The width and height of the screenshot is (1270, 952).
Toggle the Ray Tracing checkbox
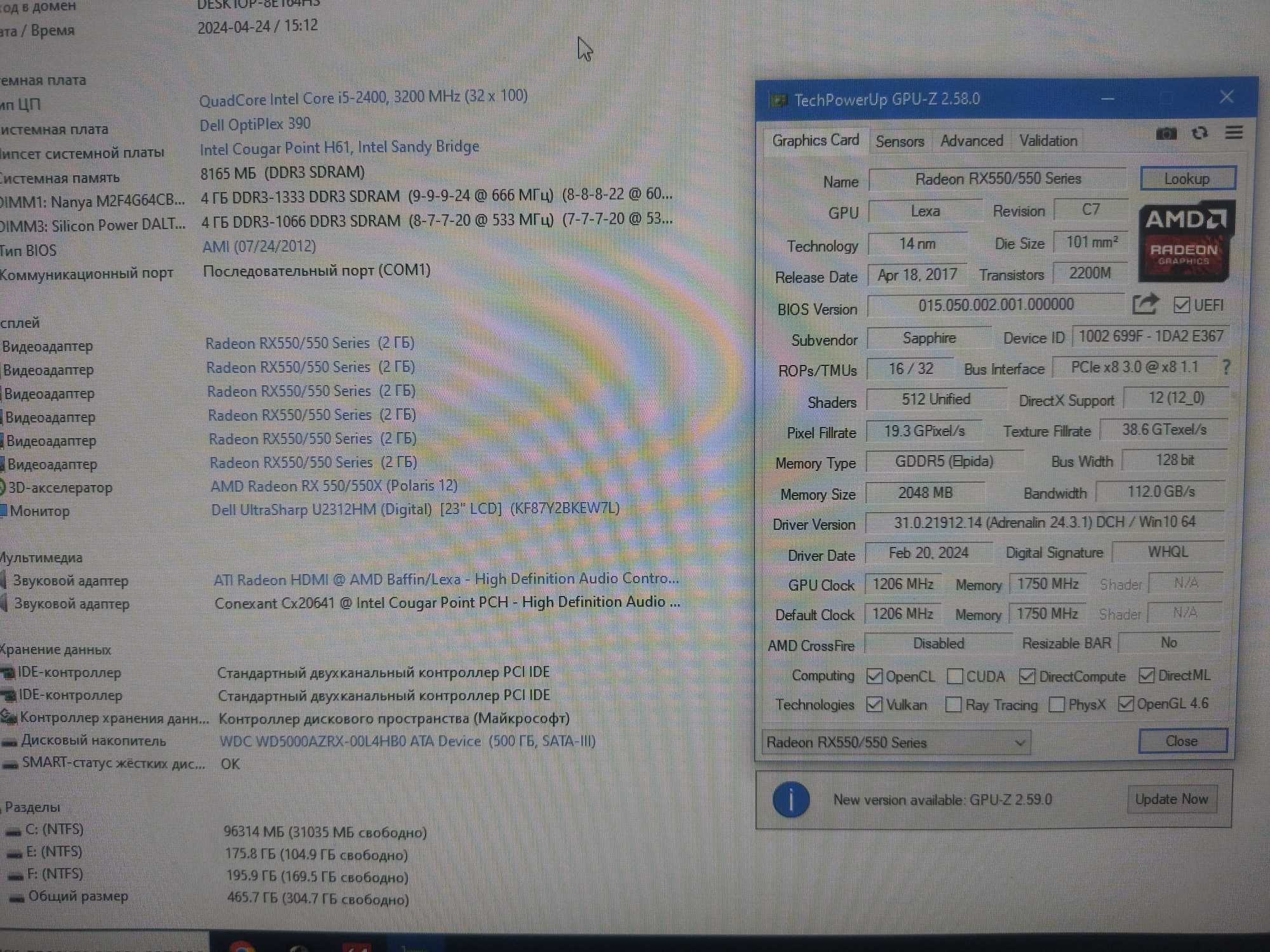click(x=953, y=704)
